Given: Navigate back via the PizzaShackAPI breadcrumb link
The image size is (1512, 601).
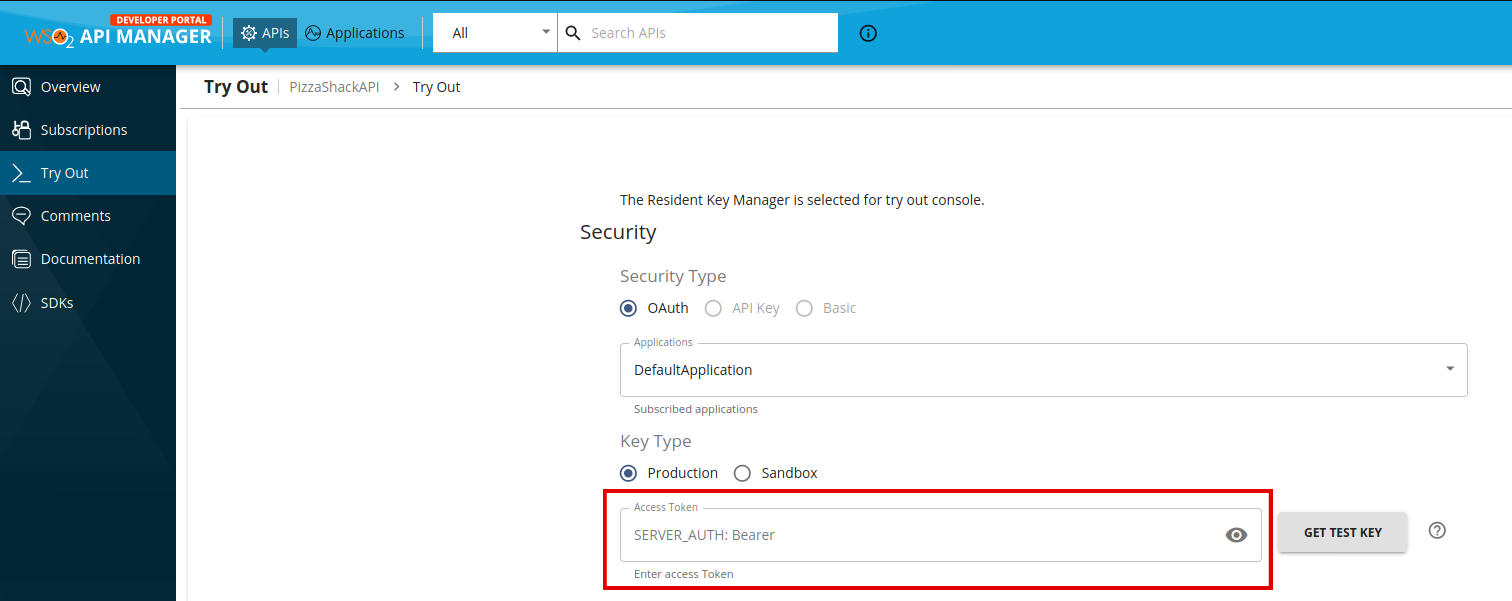Looking at the screenshot, I should [x=334, y=86].
